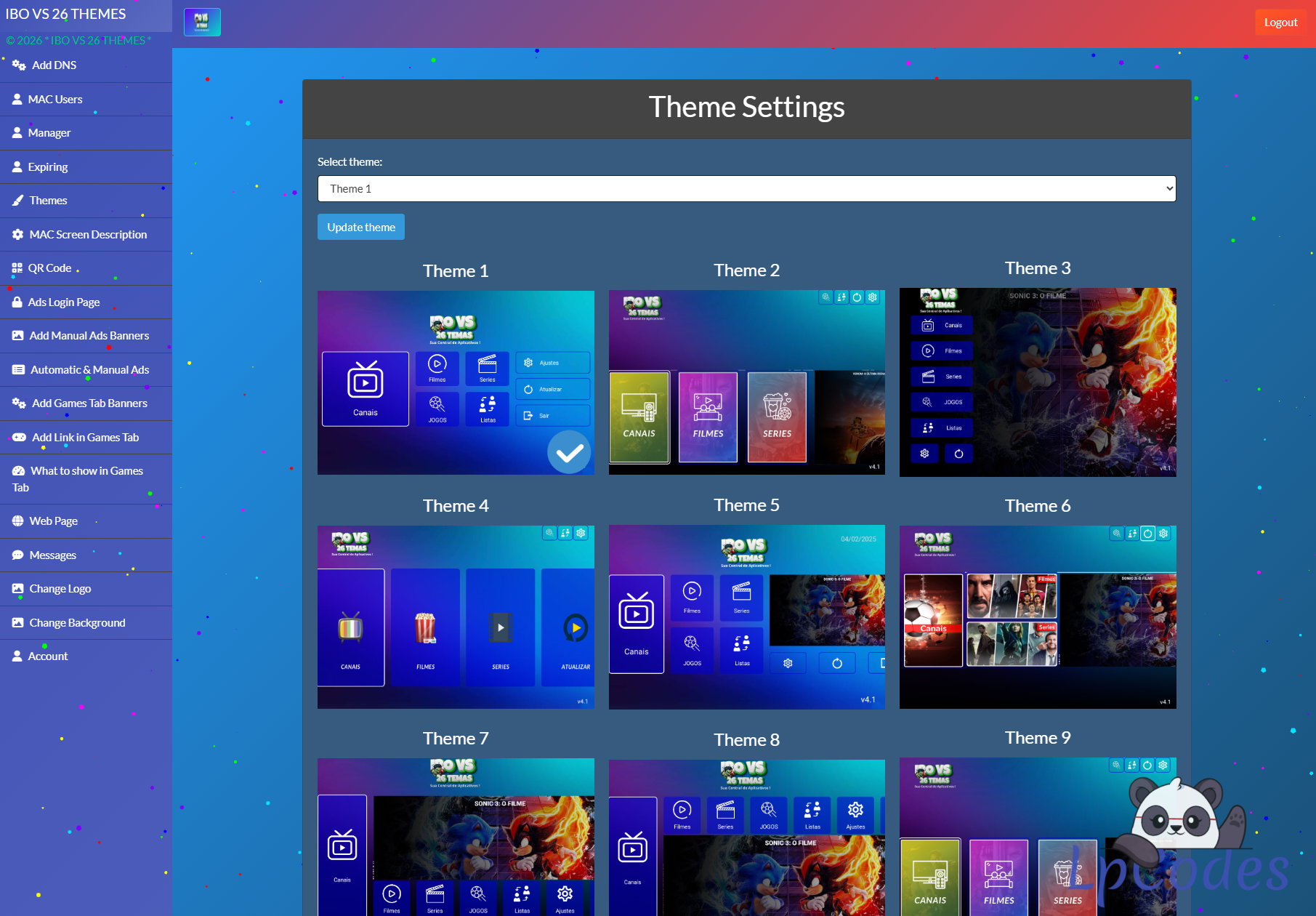Click the checkmark on Theme 1 preview
Image resolution: width=1316 pixels, height=916 pixels.
pyautogui.click(x=569, y=452)
